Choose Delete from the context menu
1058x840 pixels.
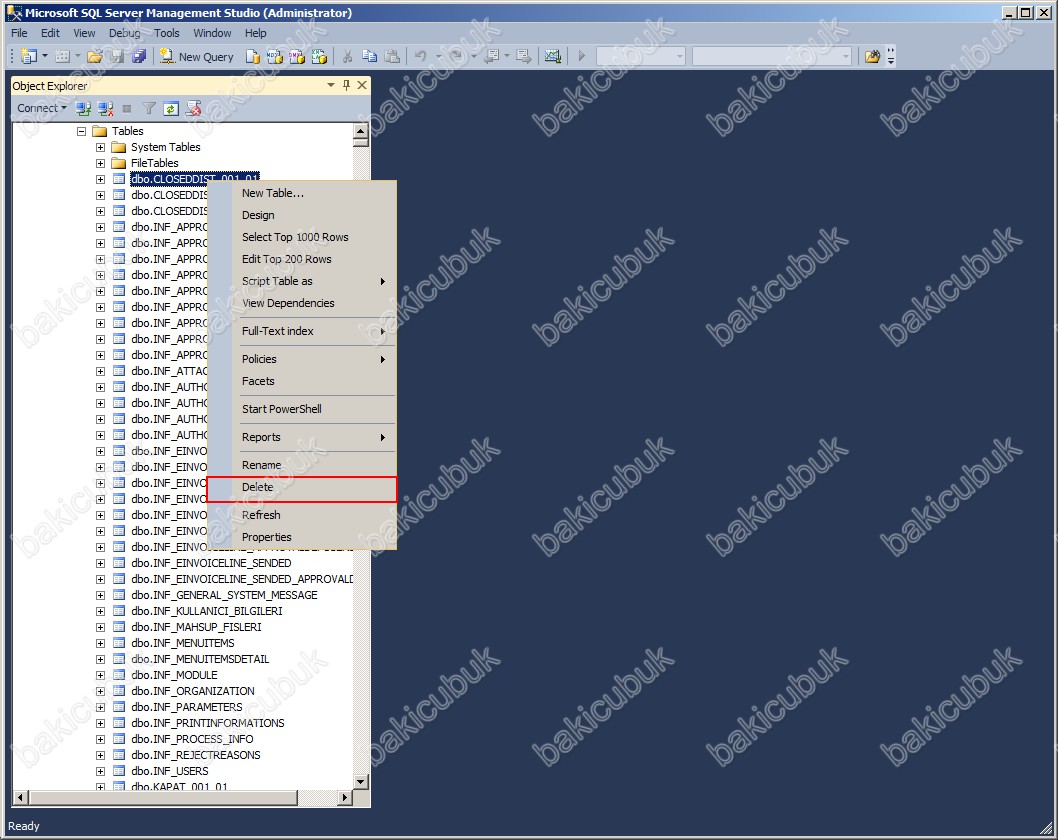[x=302, y=487]
